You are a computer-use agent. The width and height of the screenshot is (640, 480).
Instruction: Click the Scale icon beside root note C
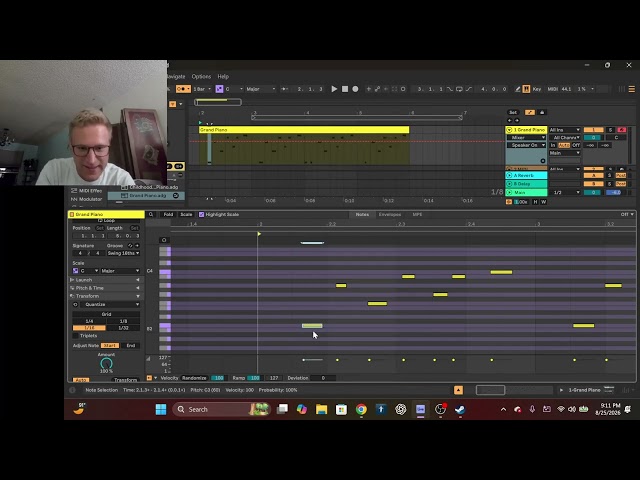[x=76, y=271]
